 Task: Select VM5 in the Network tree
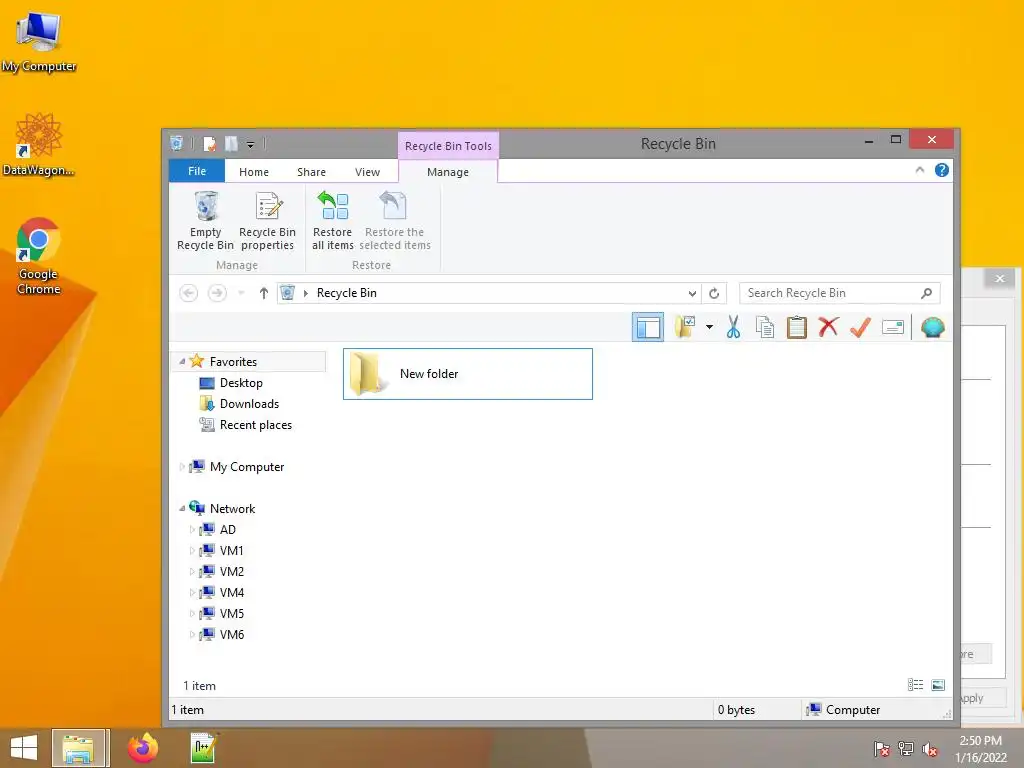231,613
